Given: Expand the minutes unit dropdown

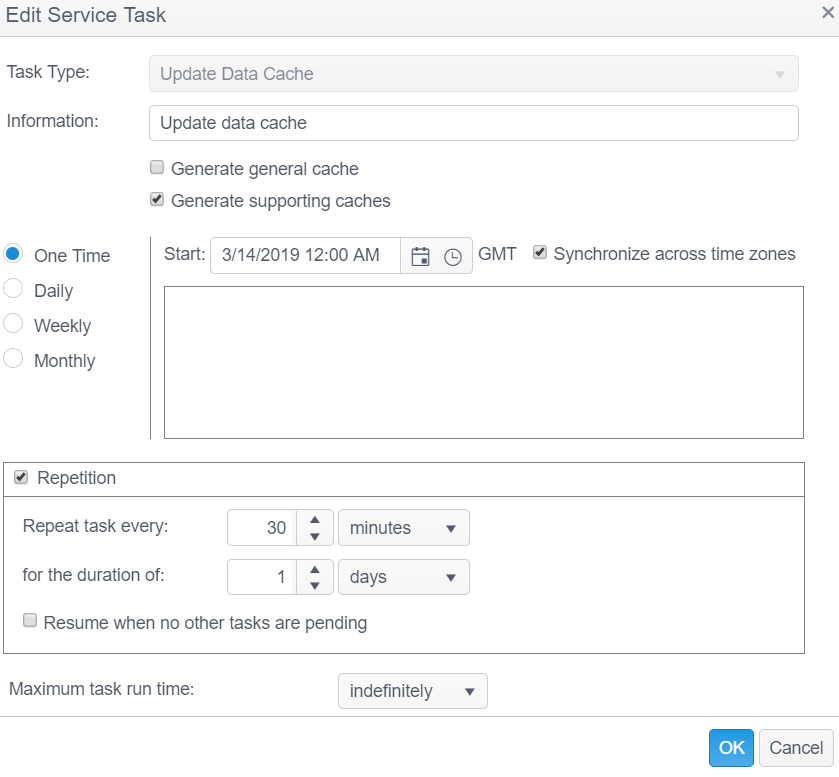Looking at the screenshot, I should (403, 528).
